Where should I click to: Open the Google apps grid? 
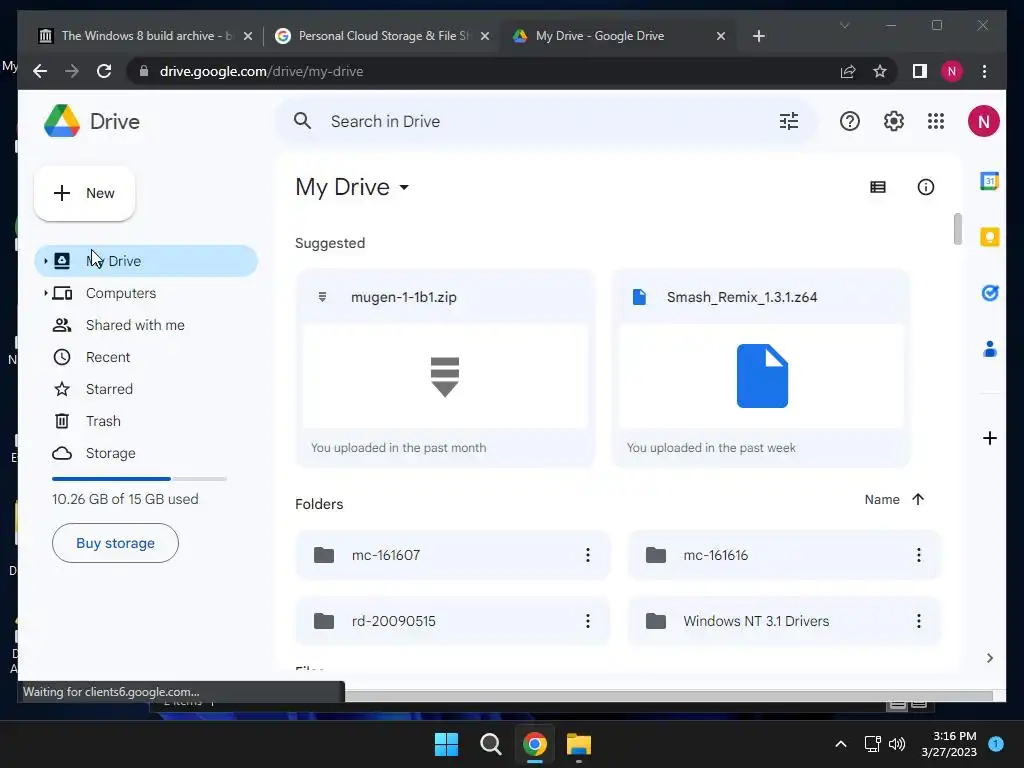pos(936,121)
